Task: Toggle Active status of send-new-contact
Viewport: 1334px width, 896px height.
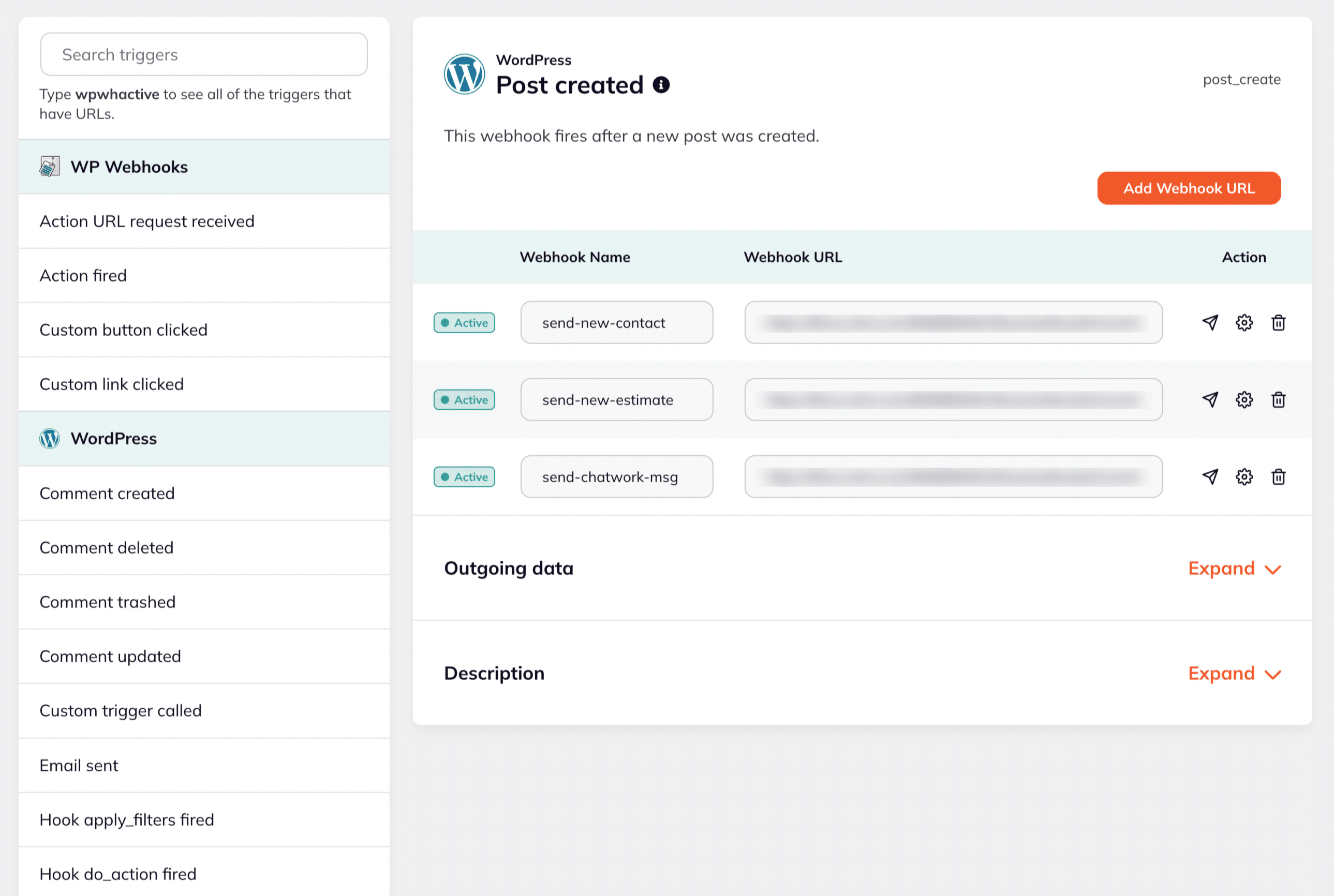Action: click(x=464, y=322)
